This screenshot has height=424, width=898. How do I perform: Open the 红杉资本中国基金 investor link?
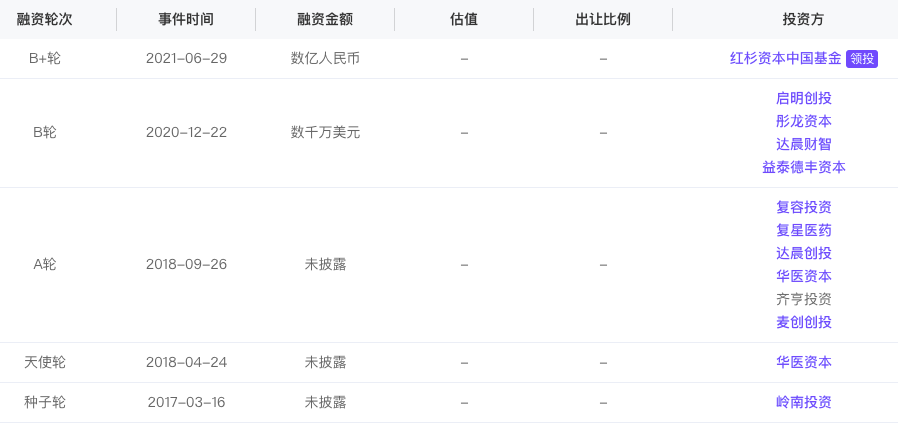click(786, 58)
